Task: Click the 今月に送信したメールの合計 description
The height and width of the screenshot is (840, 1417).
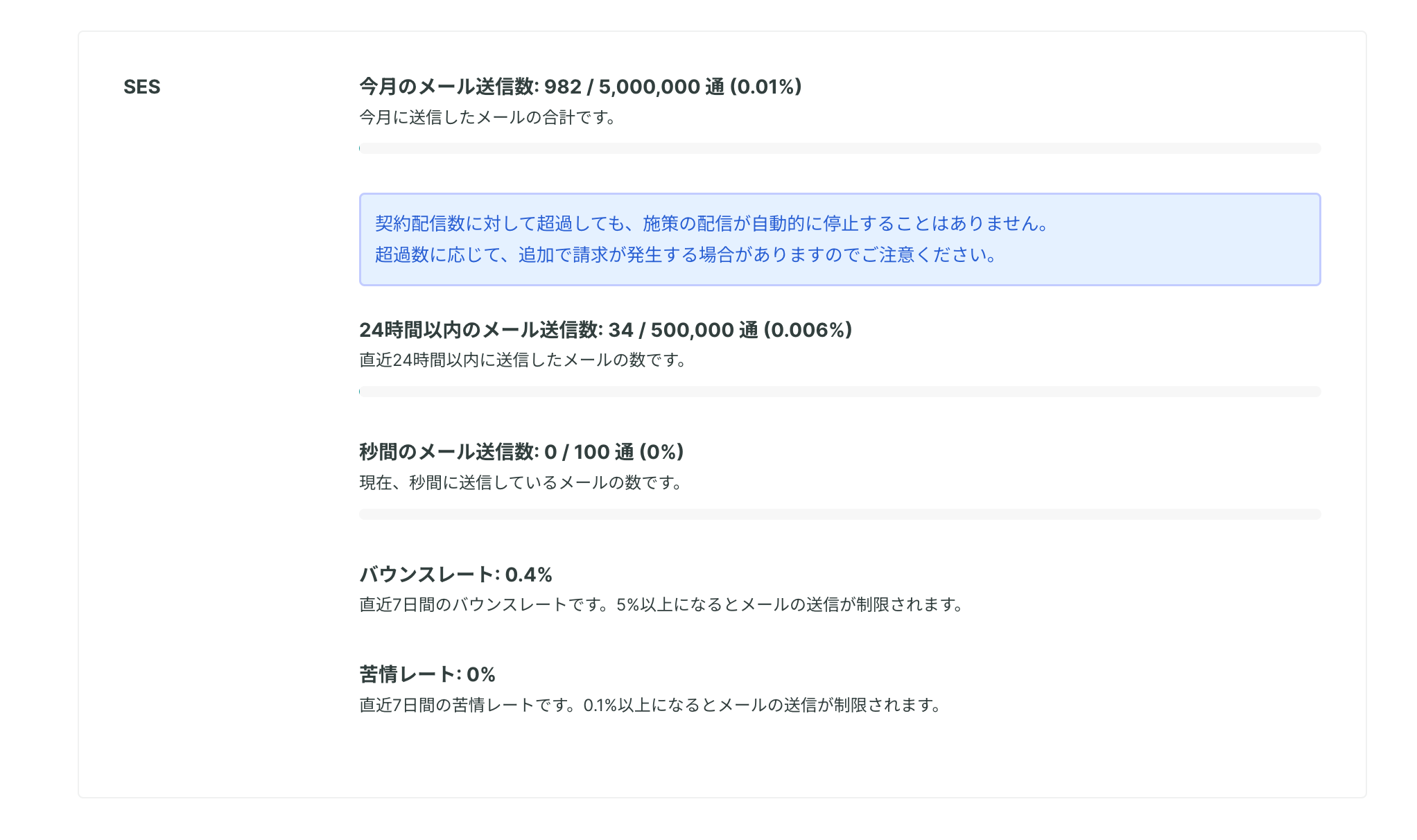Action: click(x=488, y=117)
